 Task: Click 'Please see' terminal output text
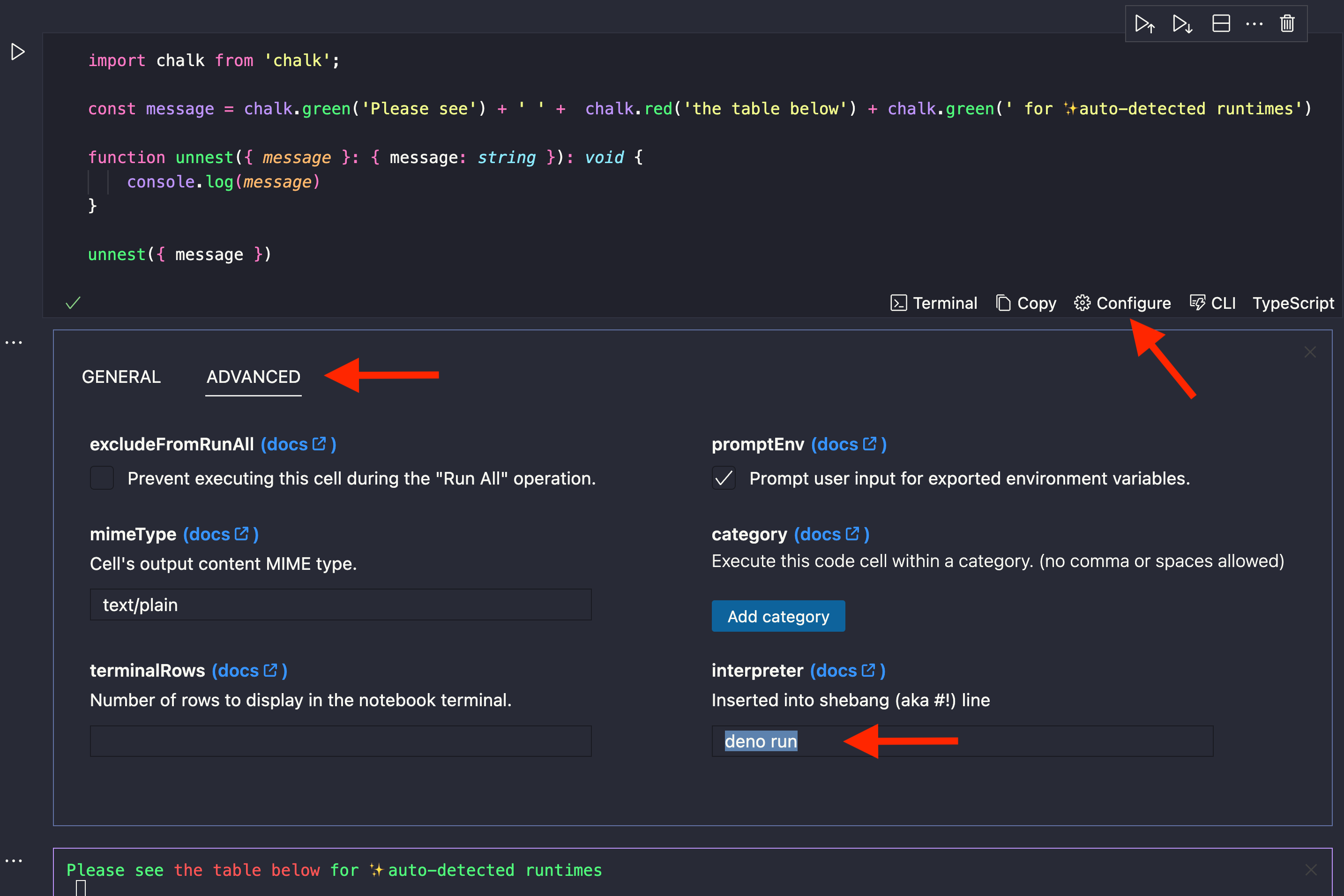click(115, 870)
